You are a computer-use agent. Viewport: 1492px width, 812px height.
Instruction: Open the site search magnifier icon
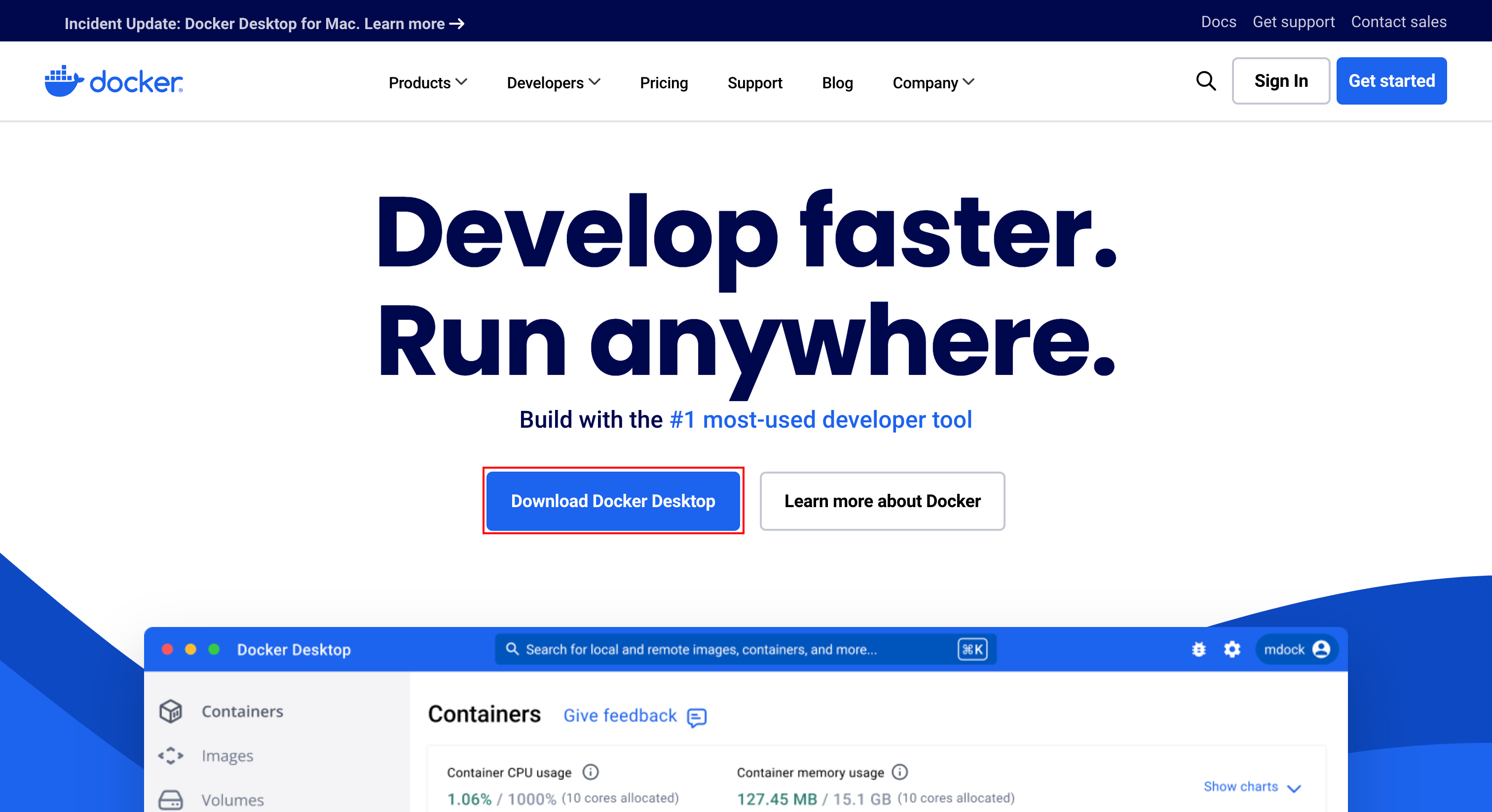point(1206,81)
